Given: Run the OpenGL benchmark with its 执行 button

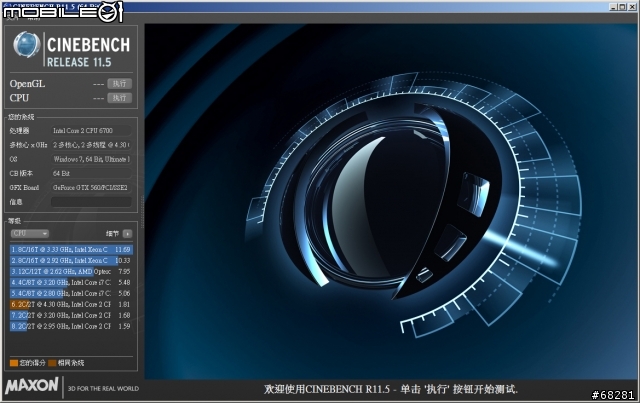Looking at the screenshot, I should click(x=120, y=84).
